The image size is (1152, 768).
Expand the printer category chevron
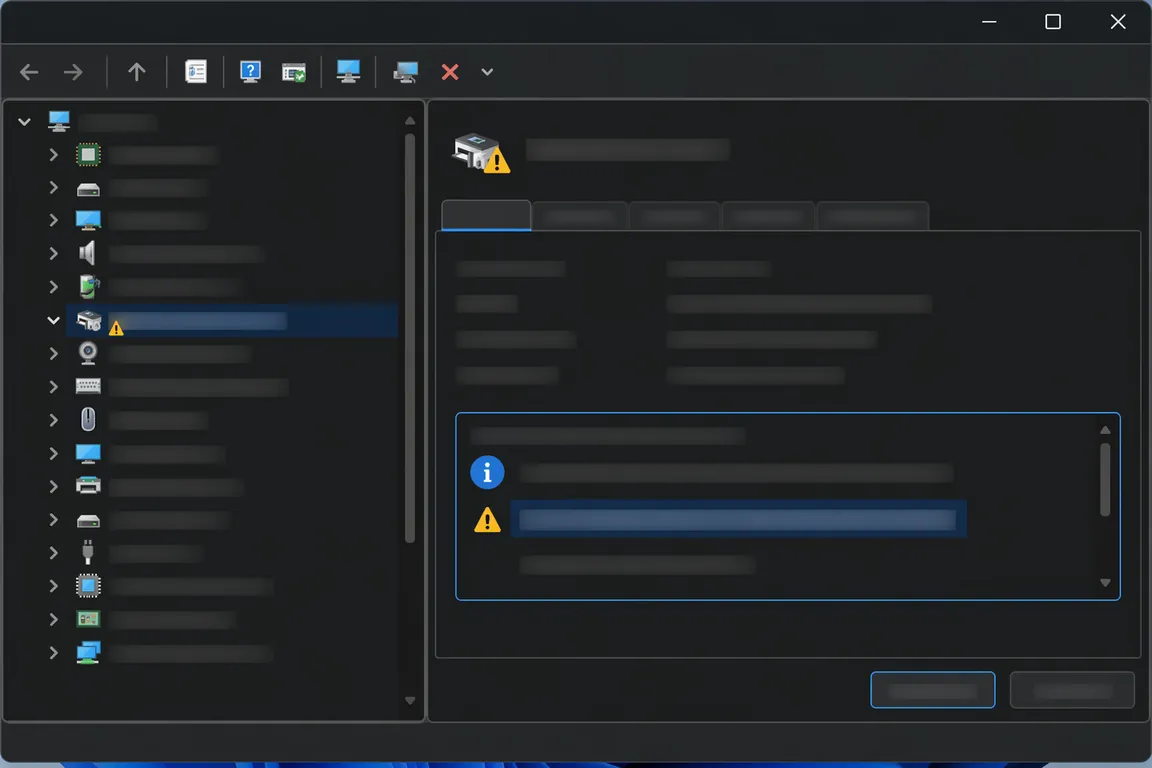point(53,486)
